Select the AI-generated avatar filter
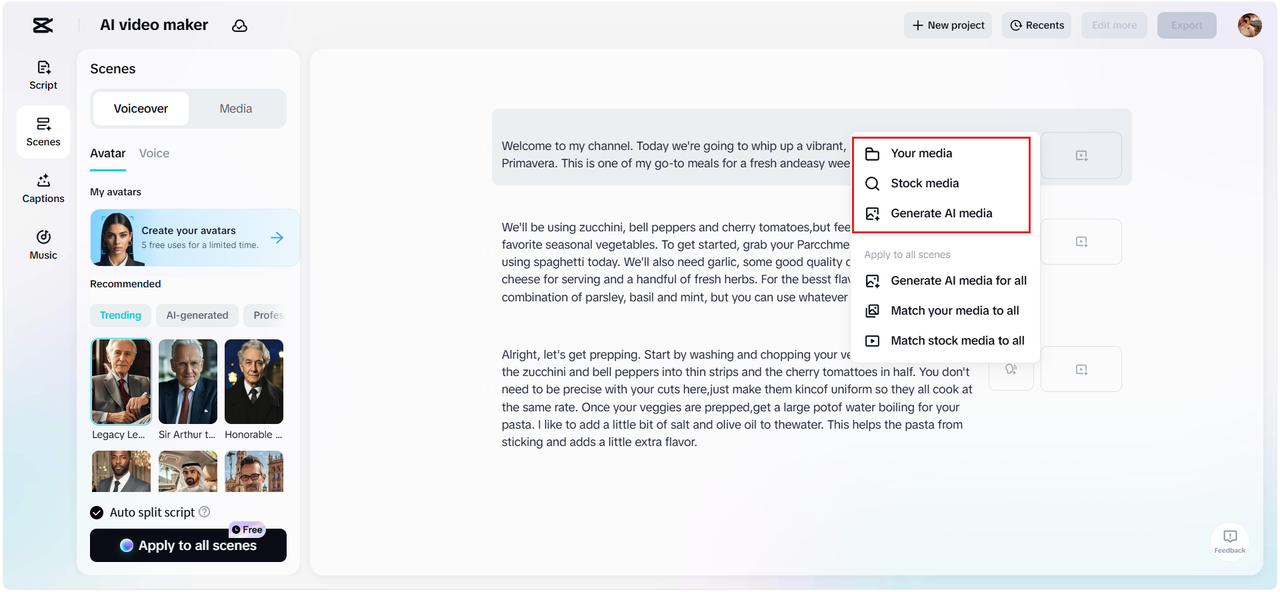 click(x=197, y=315)
